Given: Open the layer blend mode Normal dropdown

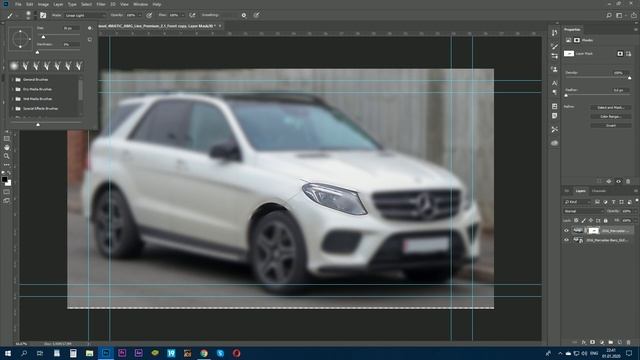Looking at the screenshot, I should [583, 211].
